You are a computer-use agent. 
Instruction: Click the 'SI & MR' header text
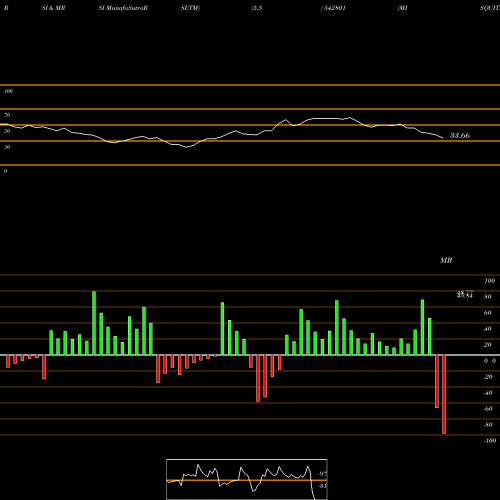coord(53,8)
